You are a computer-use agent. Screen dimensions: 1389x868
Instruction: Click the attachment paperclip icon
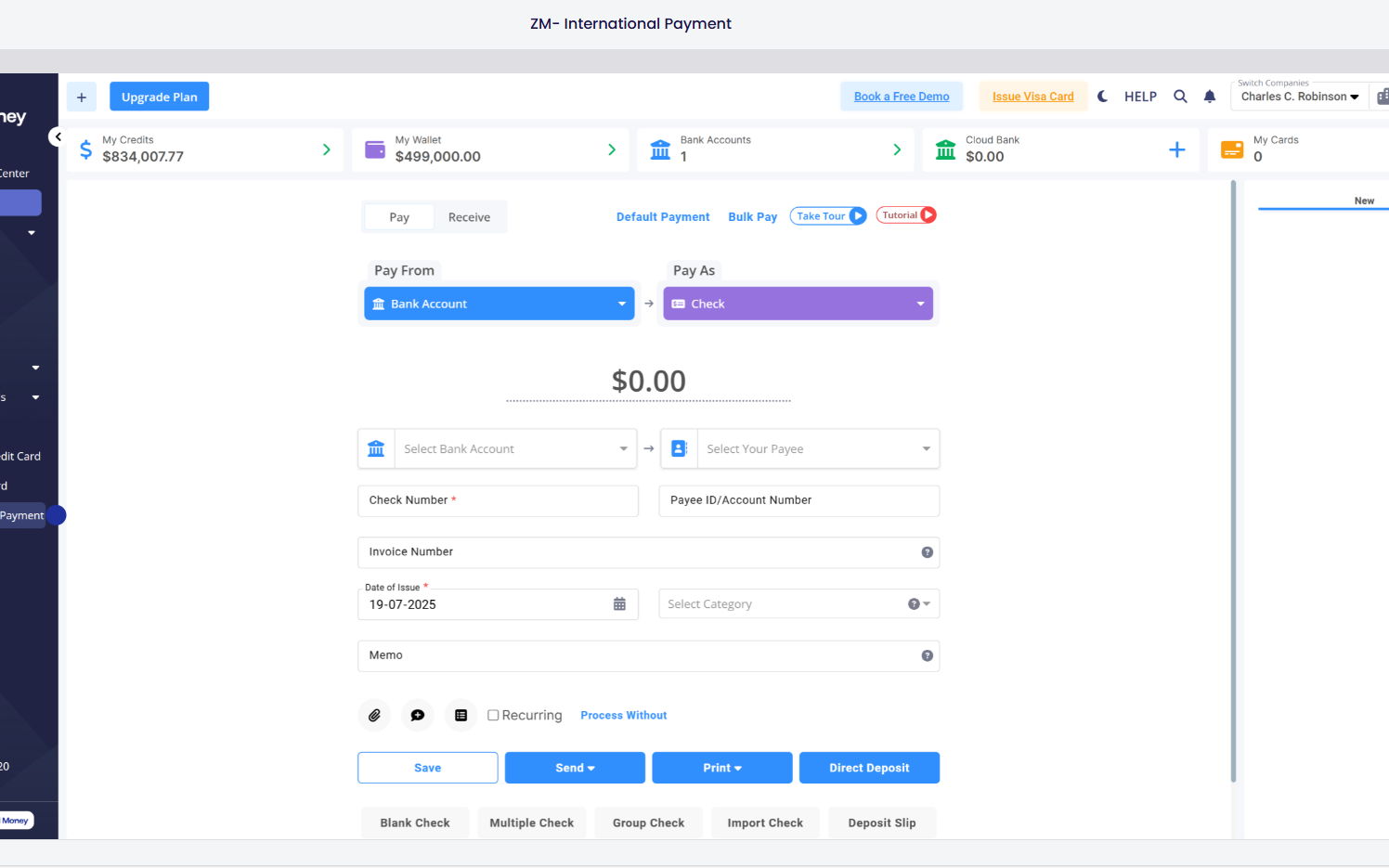click(374, 715)
